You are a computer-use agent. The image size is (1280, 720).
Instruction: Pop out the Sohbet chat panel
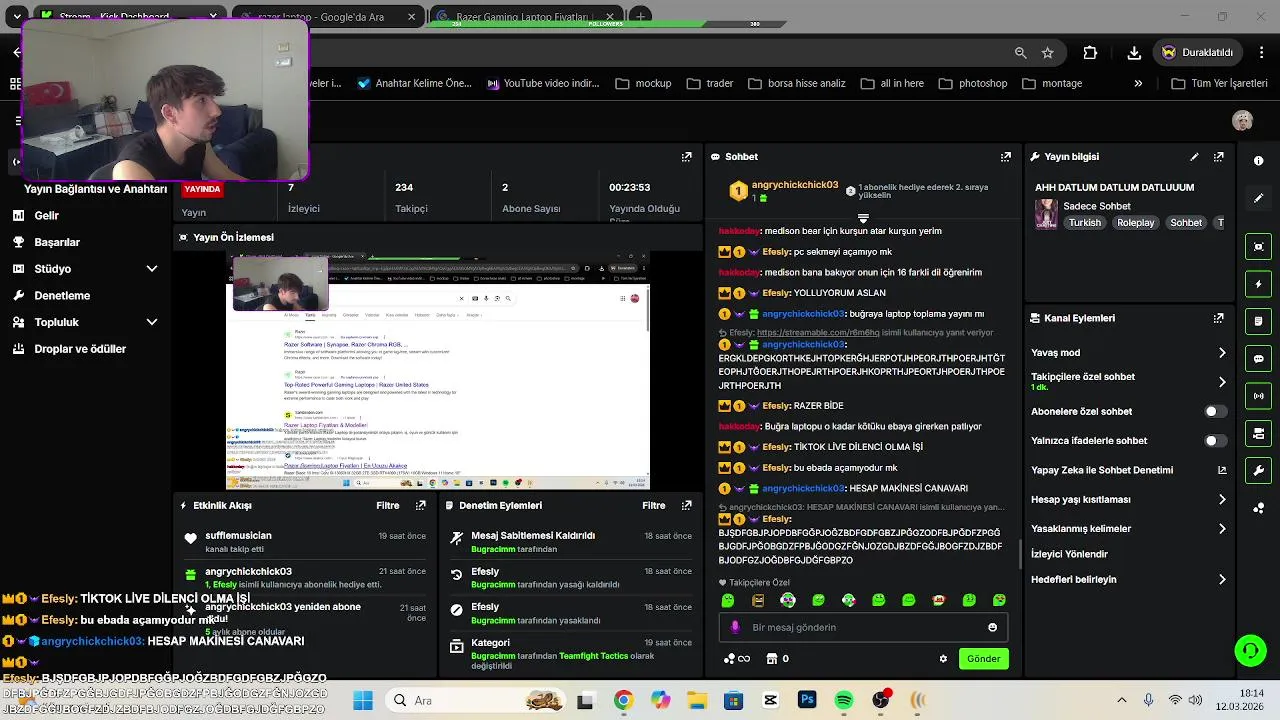(x=1006, y=157)
